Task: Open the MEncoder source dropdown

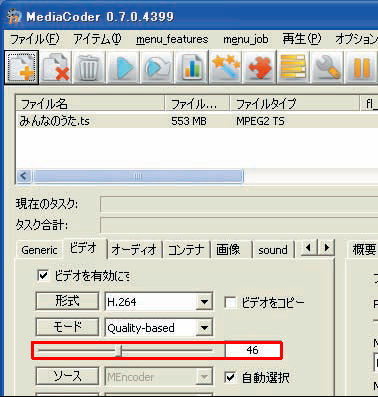Action: (204, 377)
